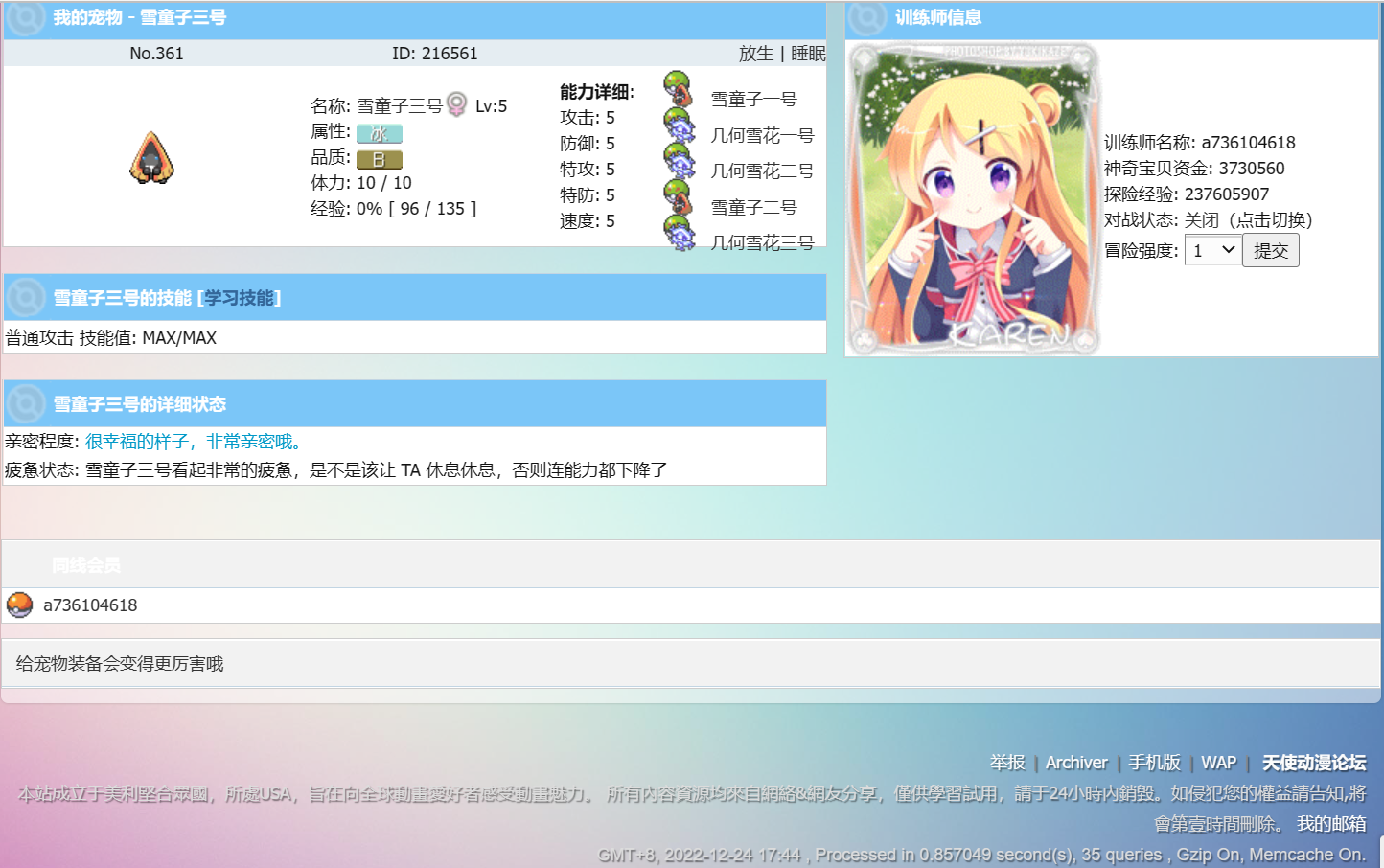Click the Poké Ball icon next to a736104618
The height and width of the screenshot is (868, 1384).
pos(19,605)
